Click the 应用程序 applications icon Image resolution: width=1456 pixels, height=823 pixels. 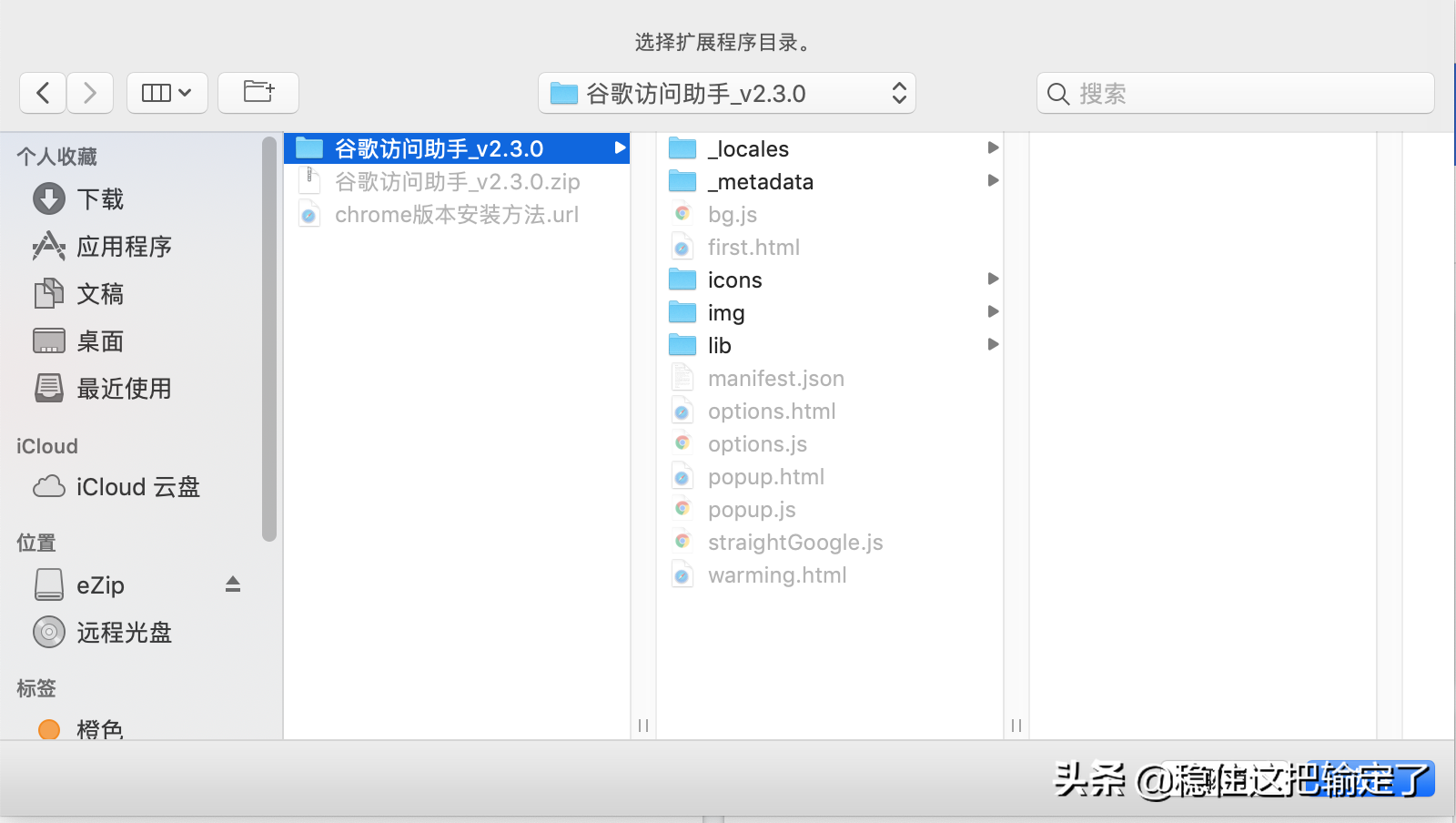tap(49, 246)
